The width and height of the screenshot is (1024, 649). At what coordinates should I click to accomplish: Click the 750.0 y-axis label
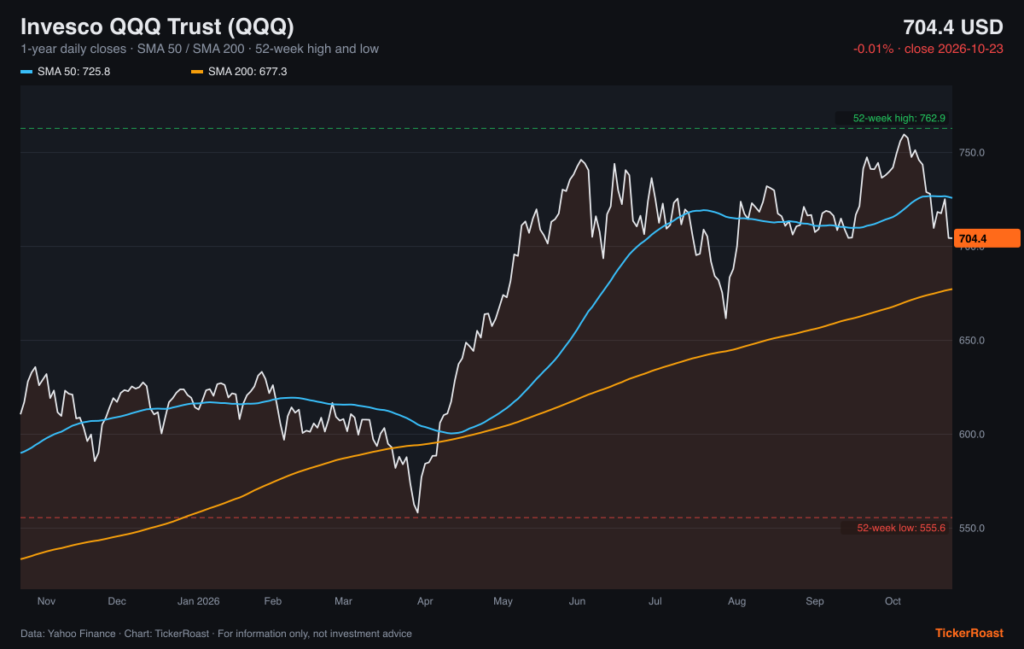tap(971, 153)
